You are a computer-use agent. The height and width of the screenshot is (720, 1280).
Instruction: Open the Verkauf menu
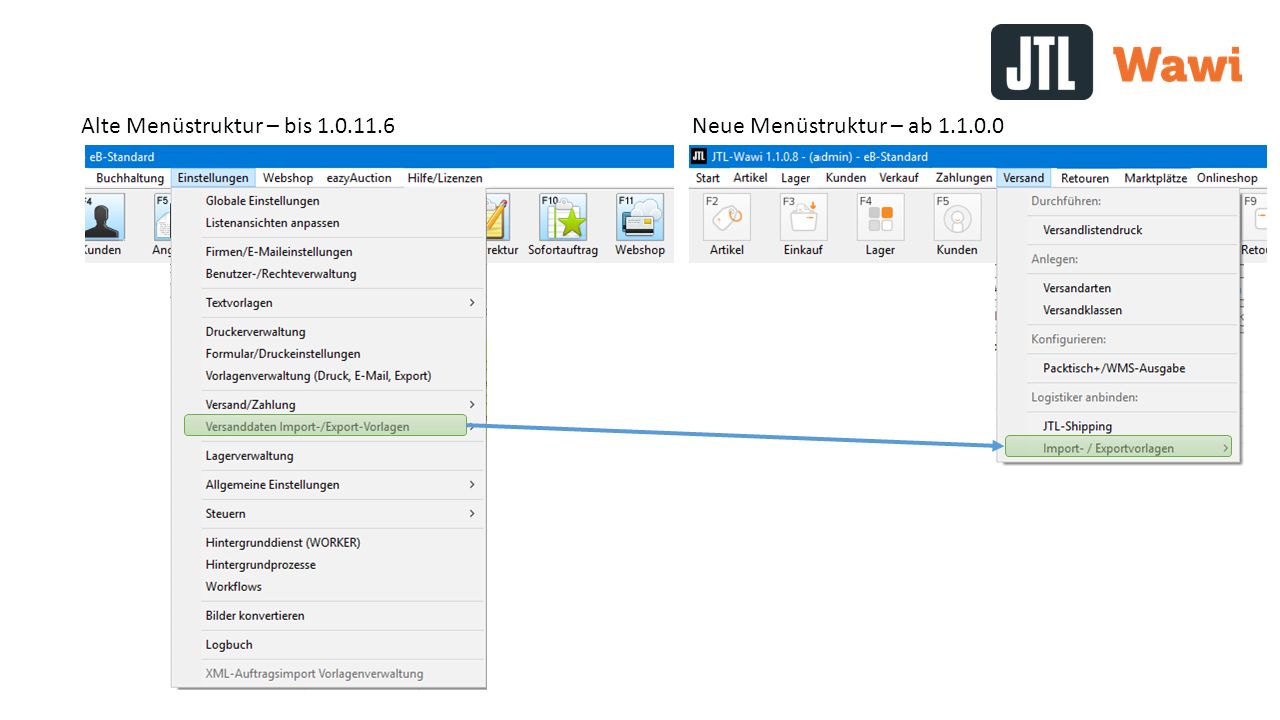coord(899,178)
